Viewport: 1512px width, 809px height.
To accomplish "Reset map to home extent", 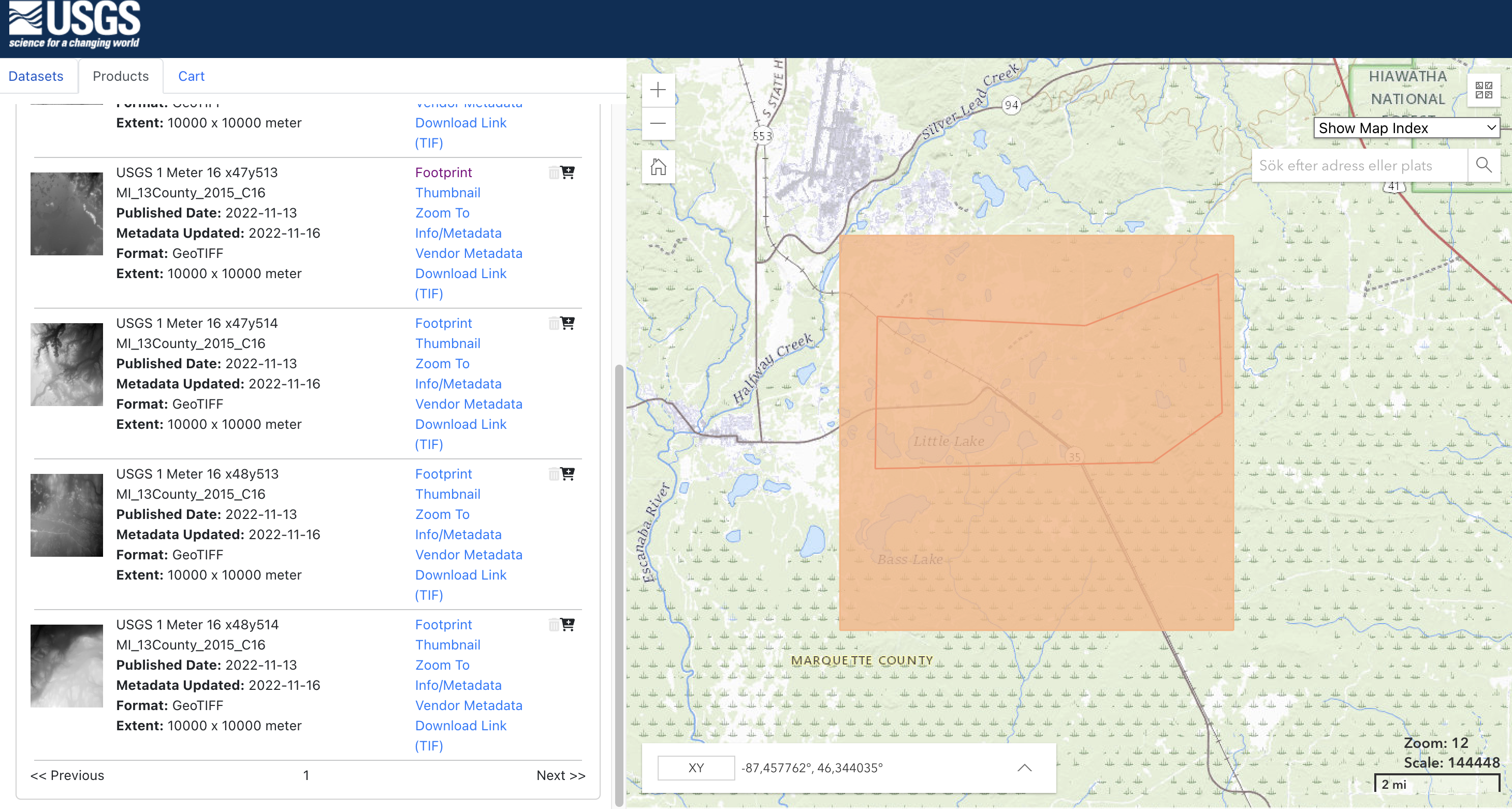I will (x=658, y=167).
